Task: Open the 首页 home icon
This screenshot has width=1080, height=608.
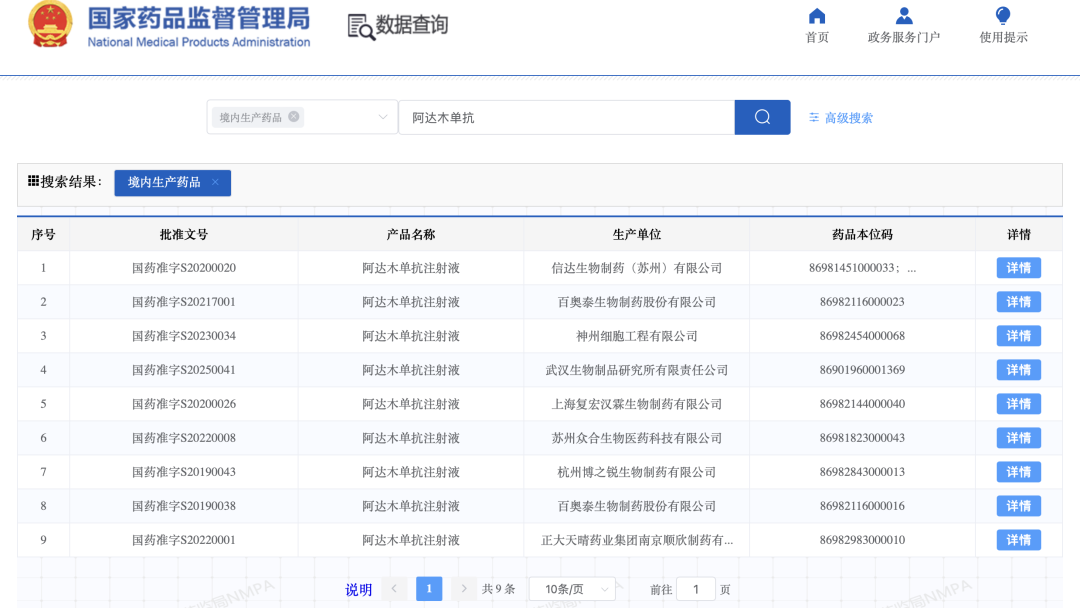Action: click(x=817, y=16)
